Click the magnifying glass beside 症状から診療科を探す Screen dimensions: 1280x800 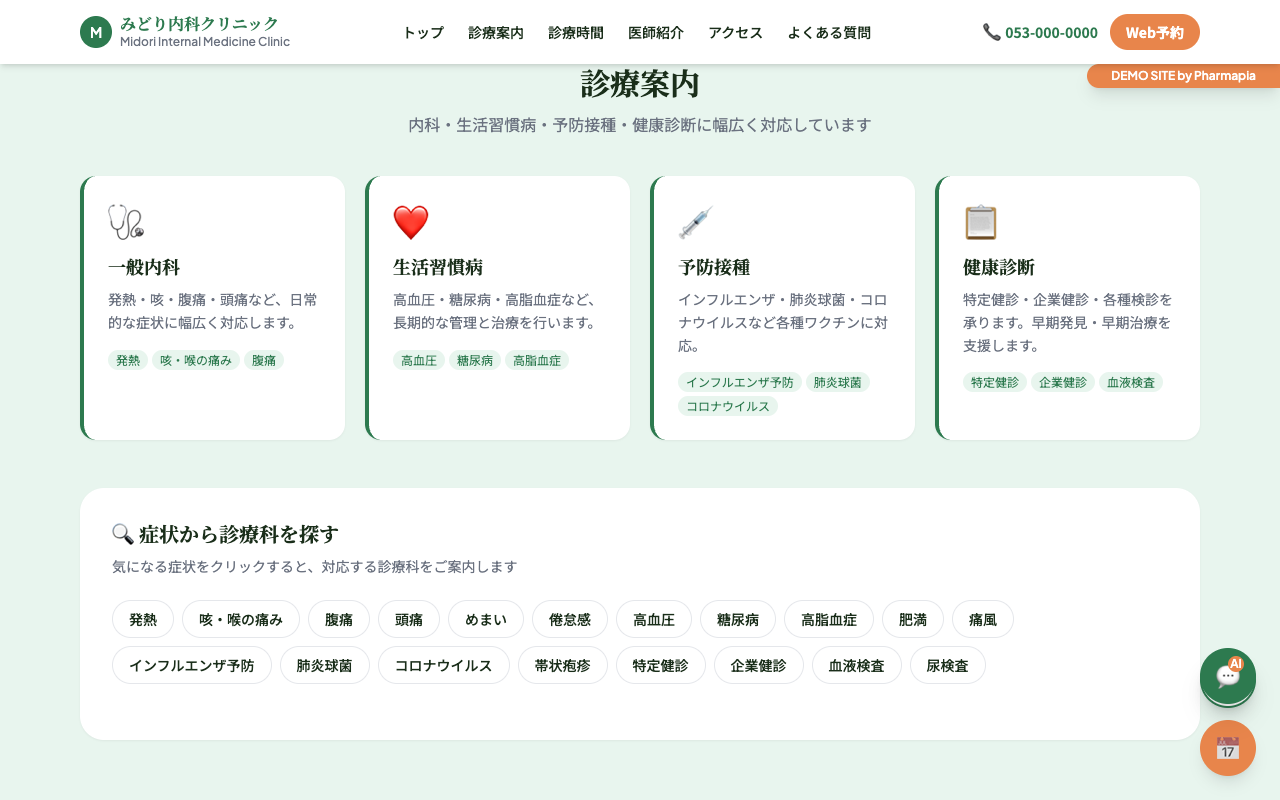(x=121, y=533)
